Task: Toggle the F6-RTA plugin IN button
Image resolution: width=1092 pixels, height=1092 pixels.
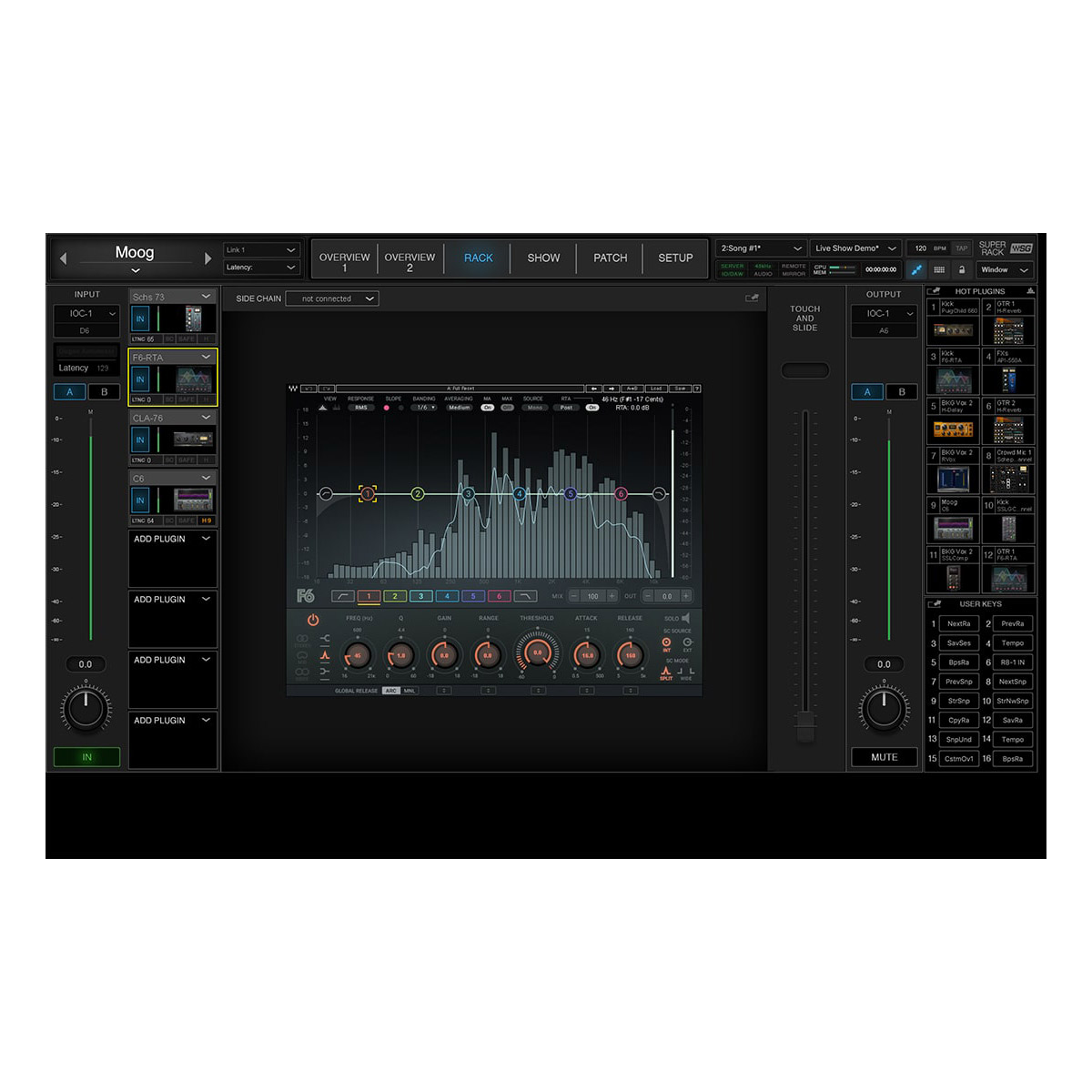Action: pos(140,379)
